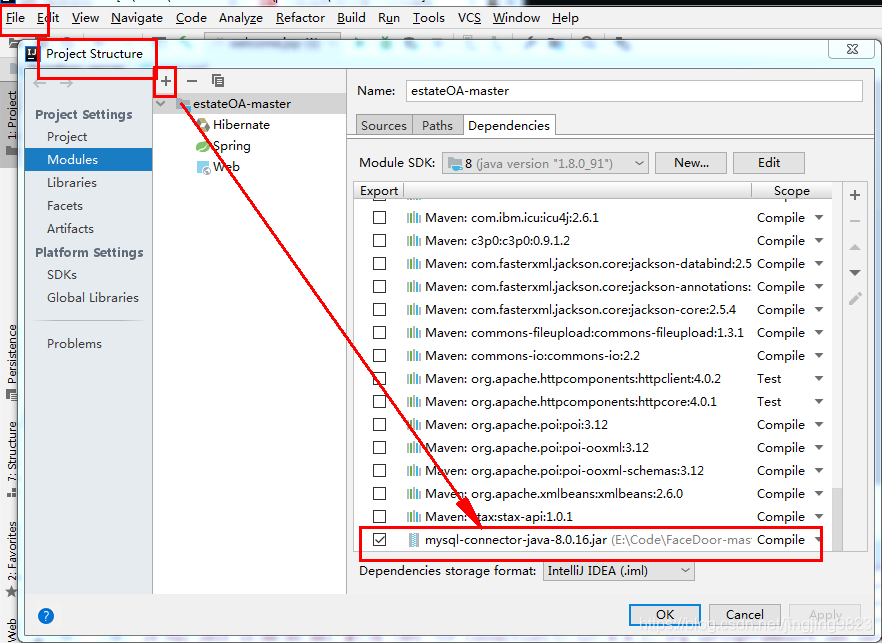Open the Project tool window sidebar
The height and width of the screenshot is (643, 882).
[x=11, y=122]
